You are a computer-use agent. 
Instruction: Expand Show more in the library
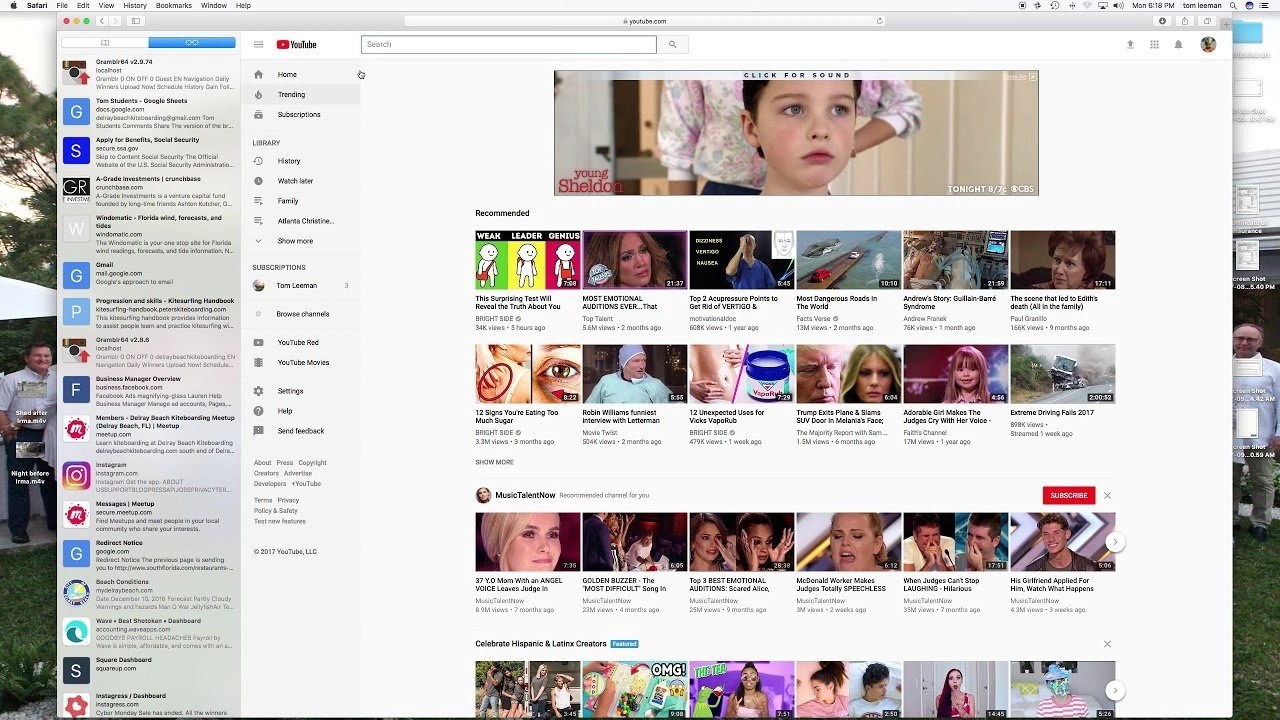coord(300,241)
